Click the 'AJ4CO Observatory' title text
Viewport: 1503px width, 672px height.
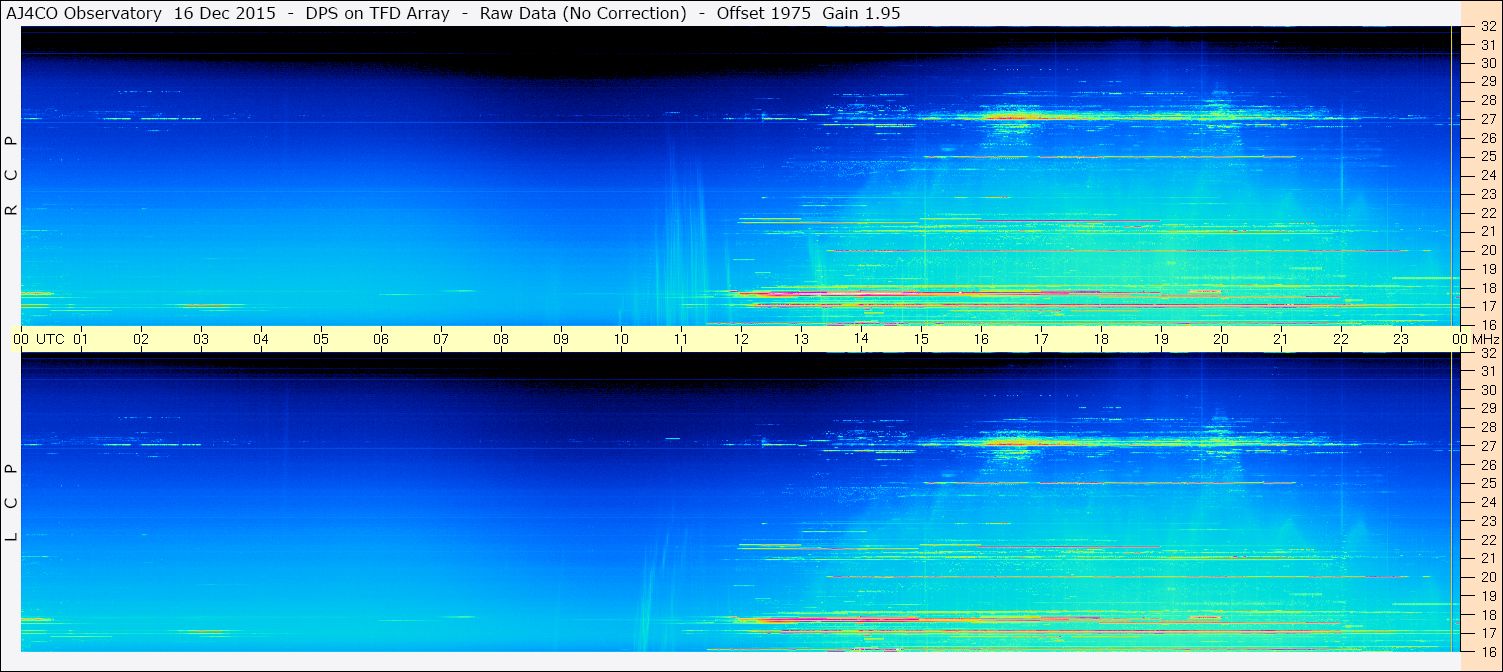coord(83,13)
